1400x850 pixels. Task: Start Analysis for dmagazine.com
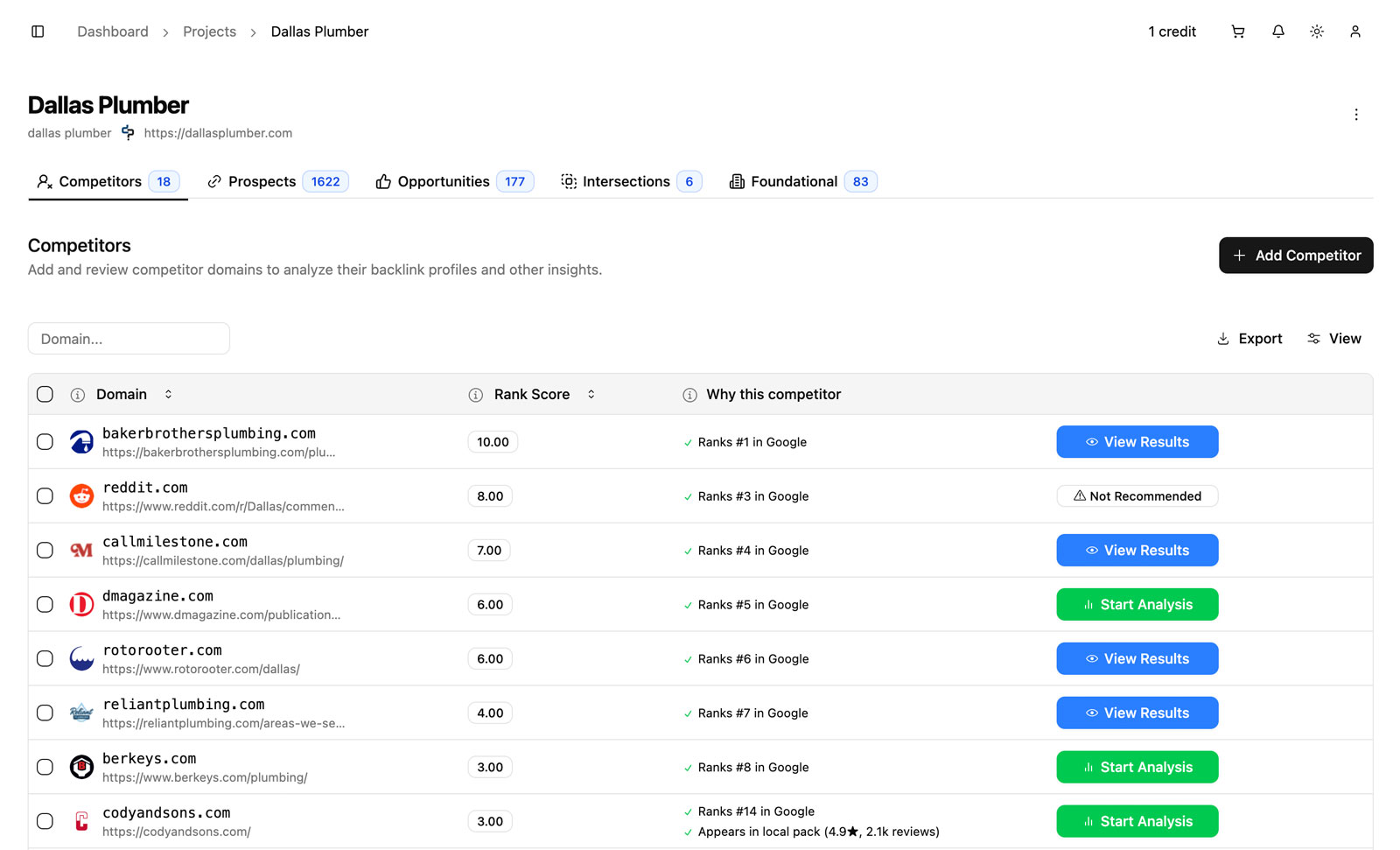point(1137,605)
